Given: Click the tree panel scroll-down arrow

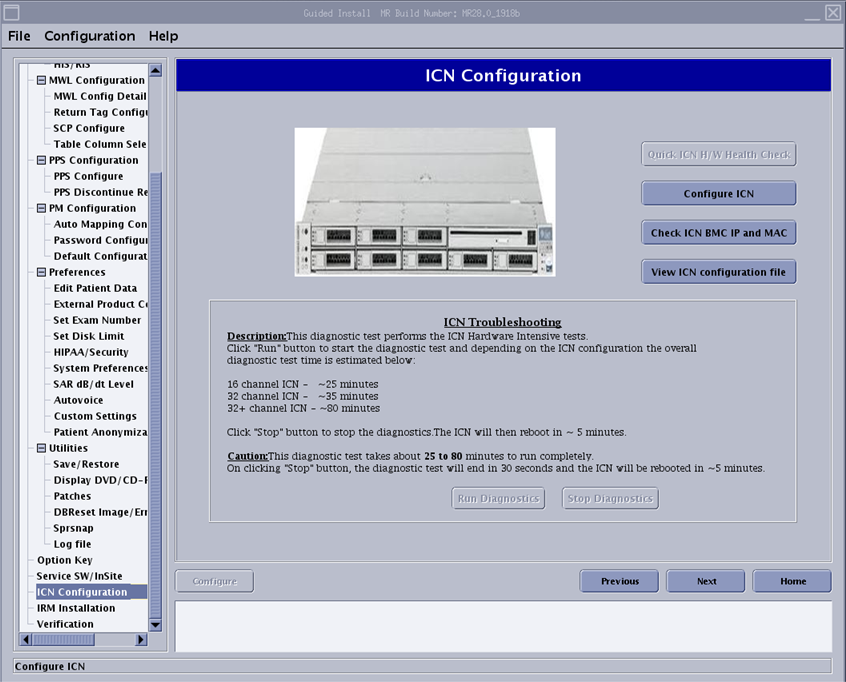Looking at the screenshot, I should (155, 625).
